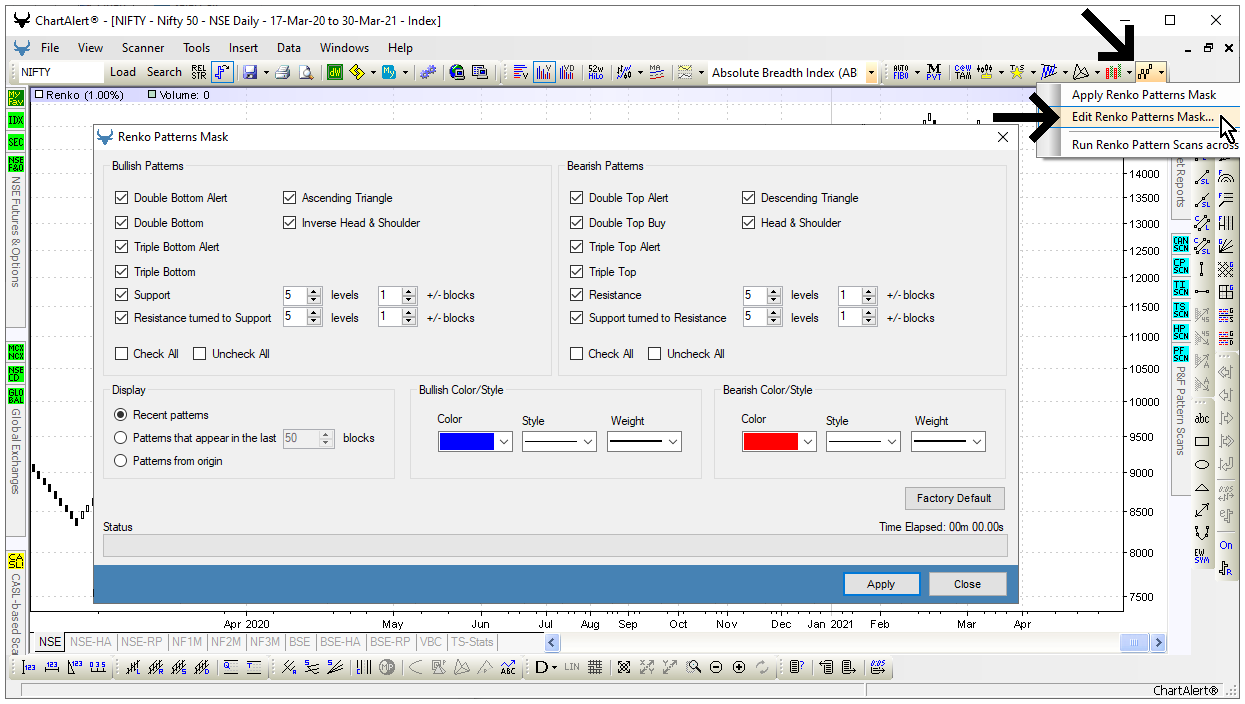
Task: Click the C&W TAM toolbar icon
Action: (963, 72)
